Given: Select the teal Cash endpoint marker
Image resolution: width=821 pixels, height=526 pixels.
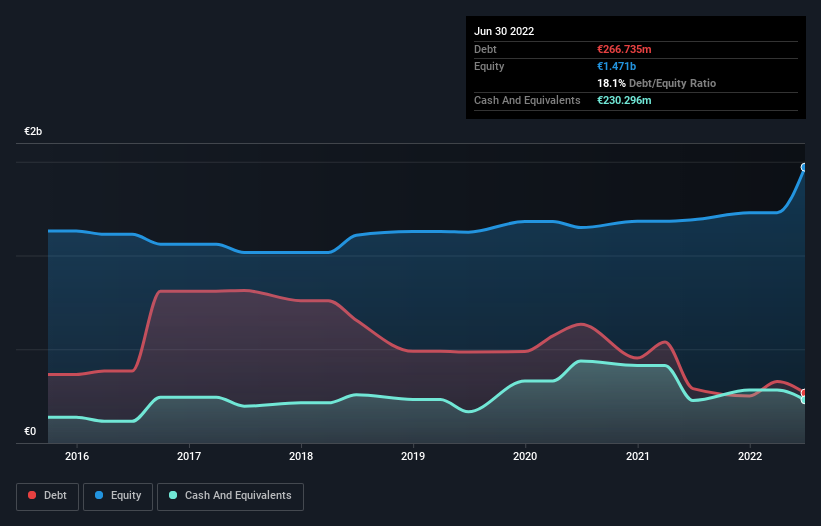Looking at the screenshot, I should [804, 400].
